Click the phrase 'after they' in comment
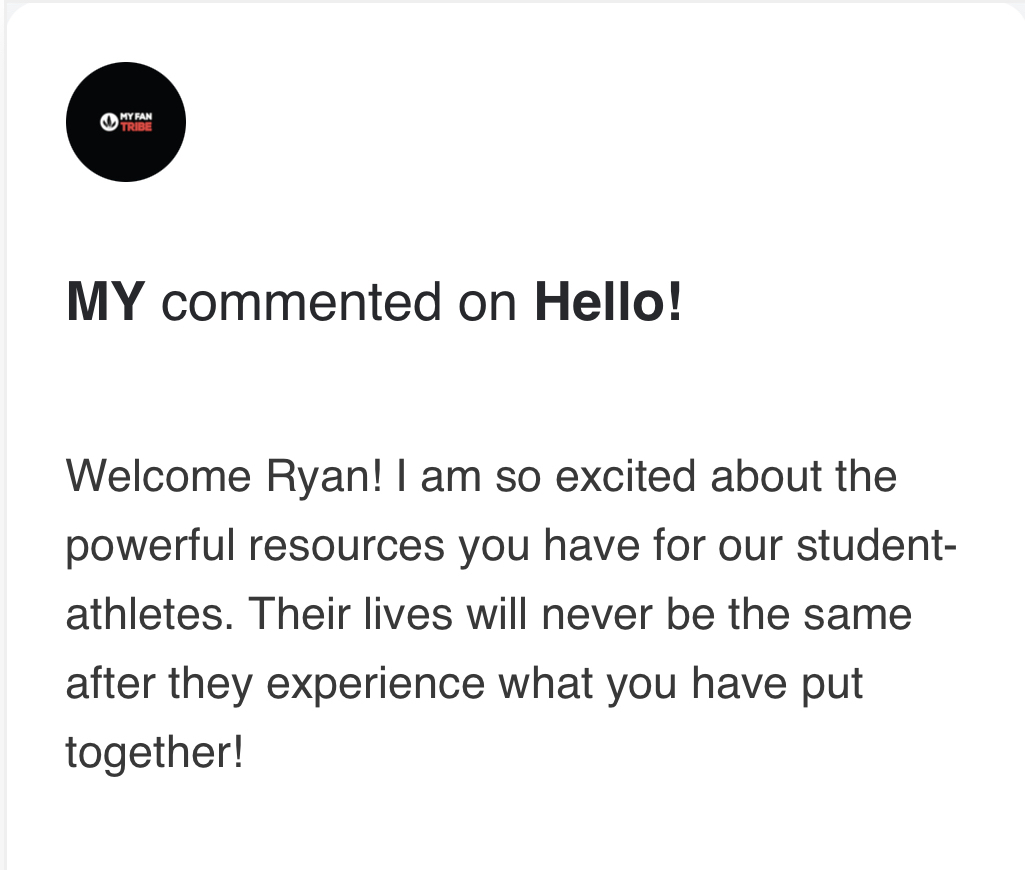Image resolution: width=1025 pixels, height=870 pixels. pos(159,684)
